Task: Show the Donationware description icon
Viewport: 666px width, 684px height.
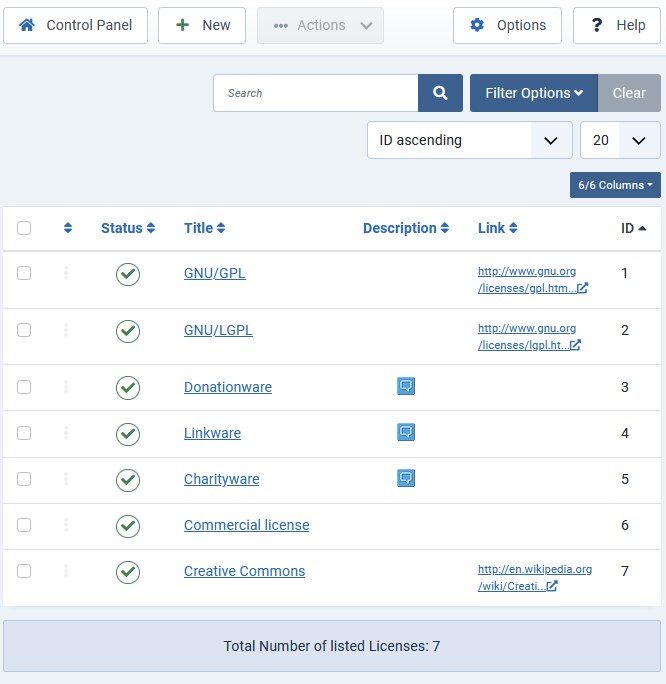Action: [406, 386]
